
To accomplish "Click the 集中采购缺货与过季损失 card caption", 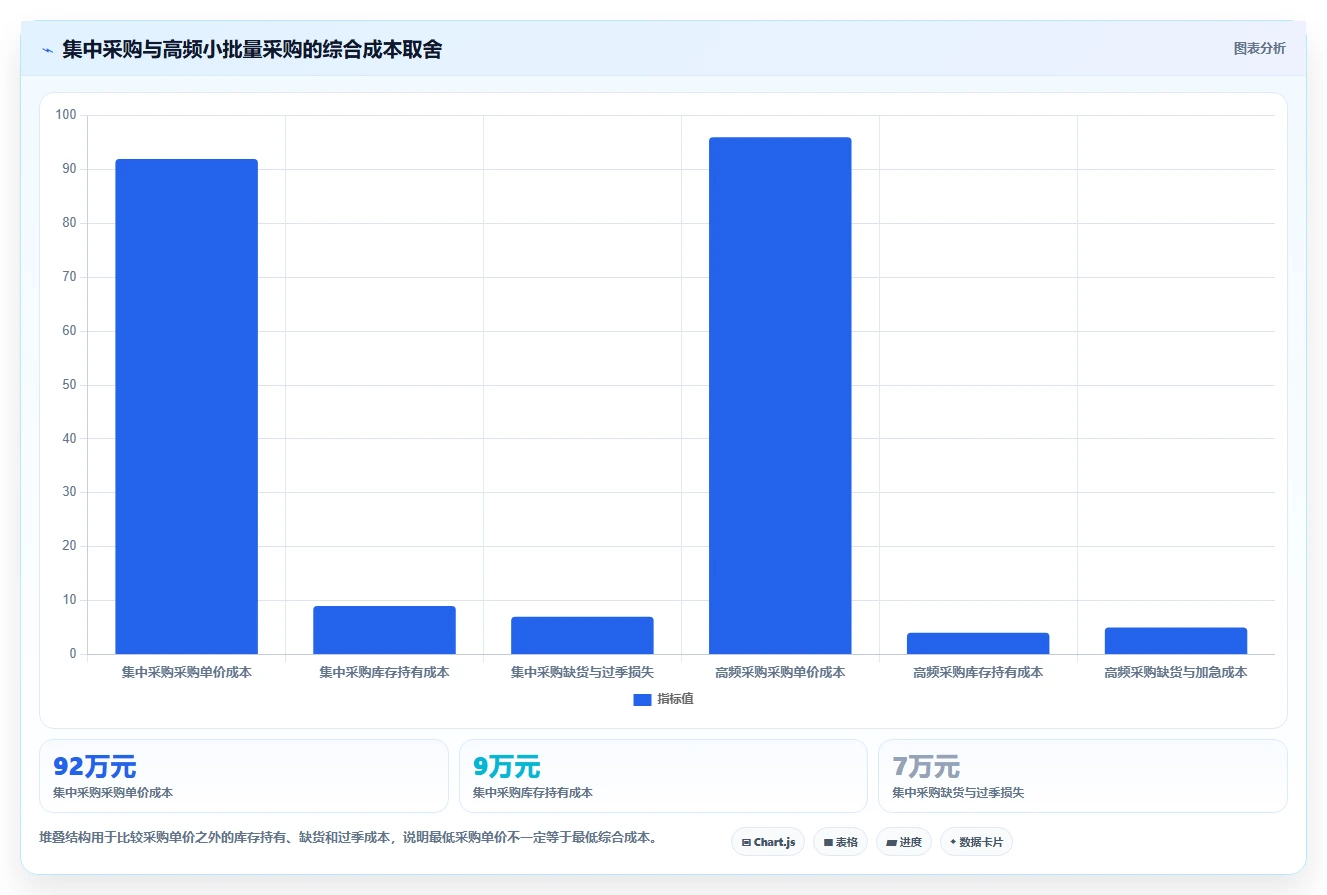I will point(958,793).
